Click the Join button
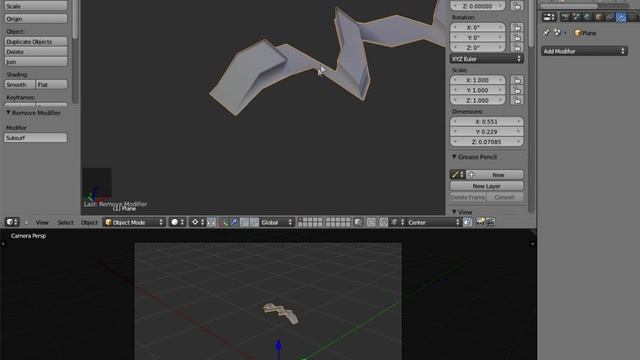This screenshot has width=640, height=360. pyautogui.click(x=36, y=62)
